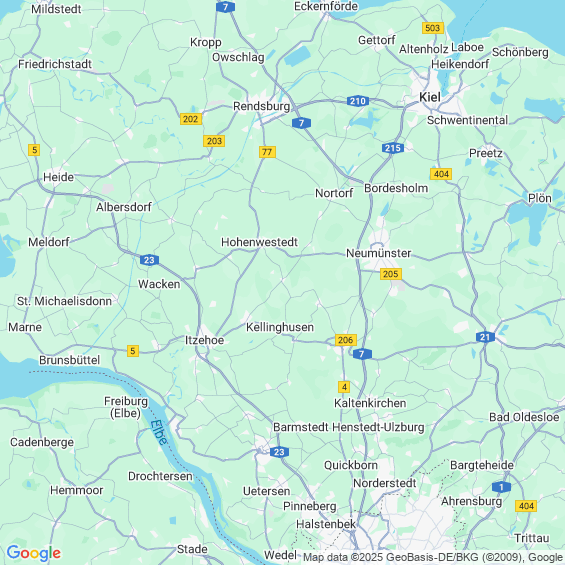Click the Map data copyright text
Viewport: 565px width, 565px height.
click(433, 557)
